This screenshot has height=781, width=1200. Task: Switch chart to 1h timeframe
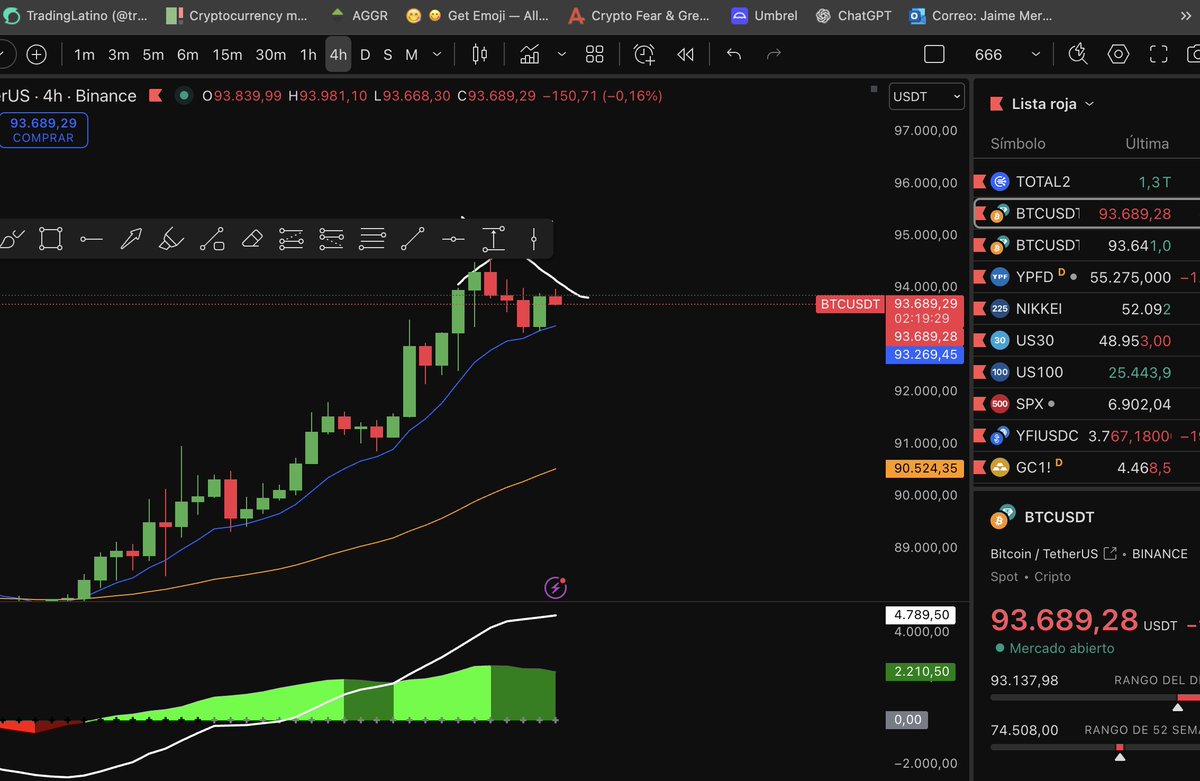(308, 55)
